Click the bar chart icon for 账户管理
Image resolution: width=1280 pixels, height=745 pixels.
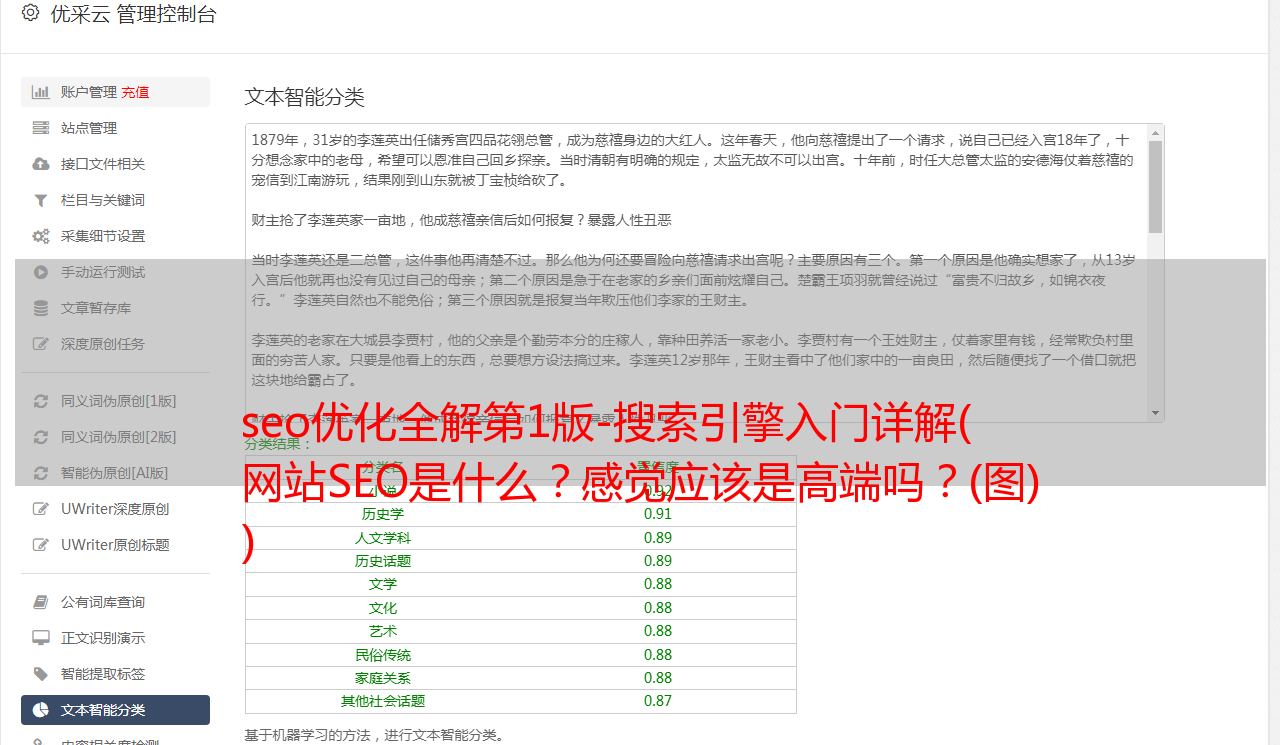click(41, 92)
